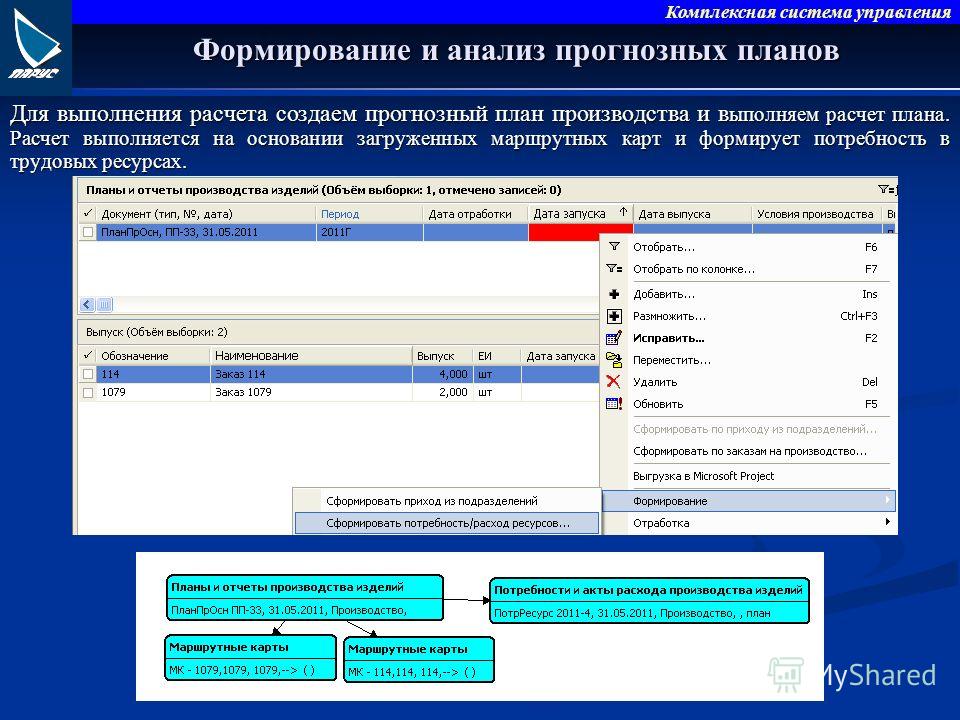Choose Удалить from the context menu
Screen dimensions: 960x720
coord(749,382)
